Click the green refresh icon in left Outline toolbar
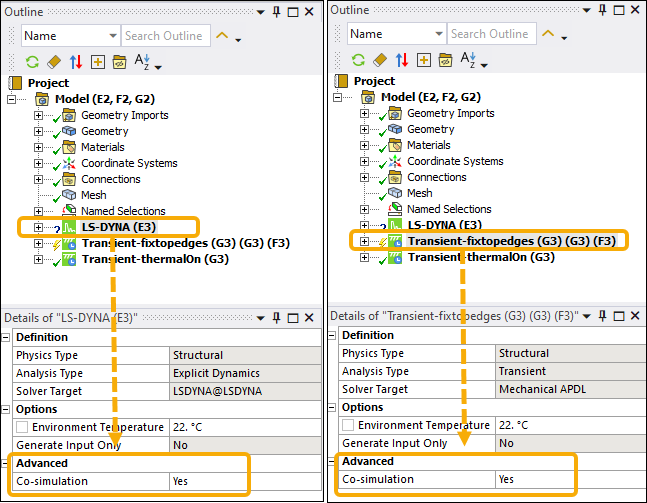647x503 pixels. 31,62
